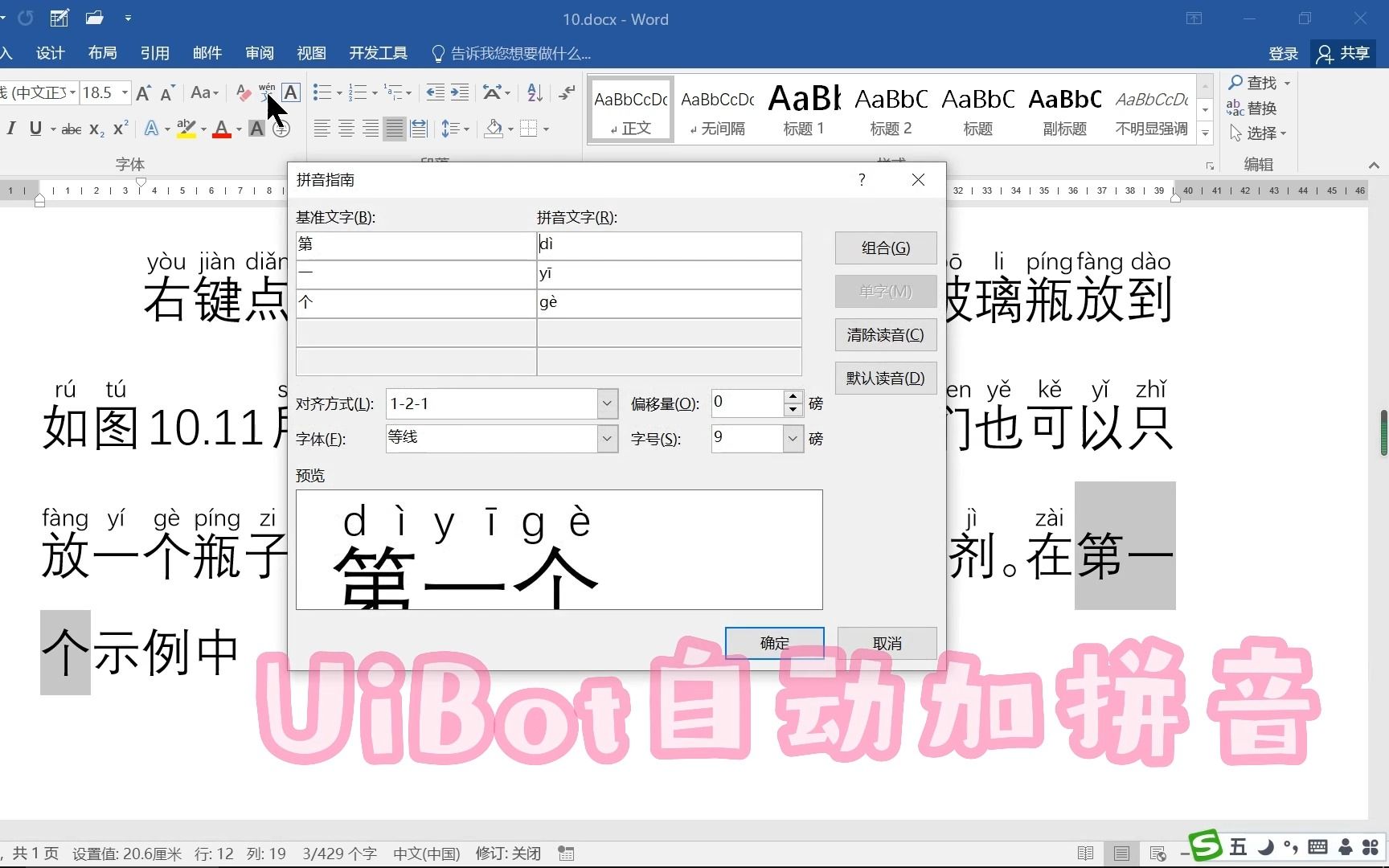
Task: Click the distributed alignment icon
Action: click(419, 129)
